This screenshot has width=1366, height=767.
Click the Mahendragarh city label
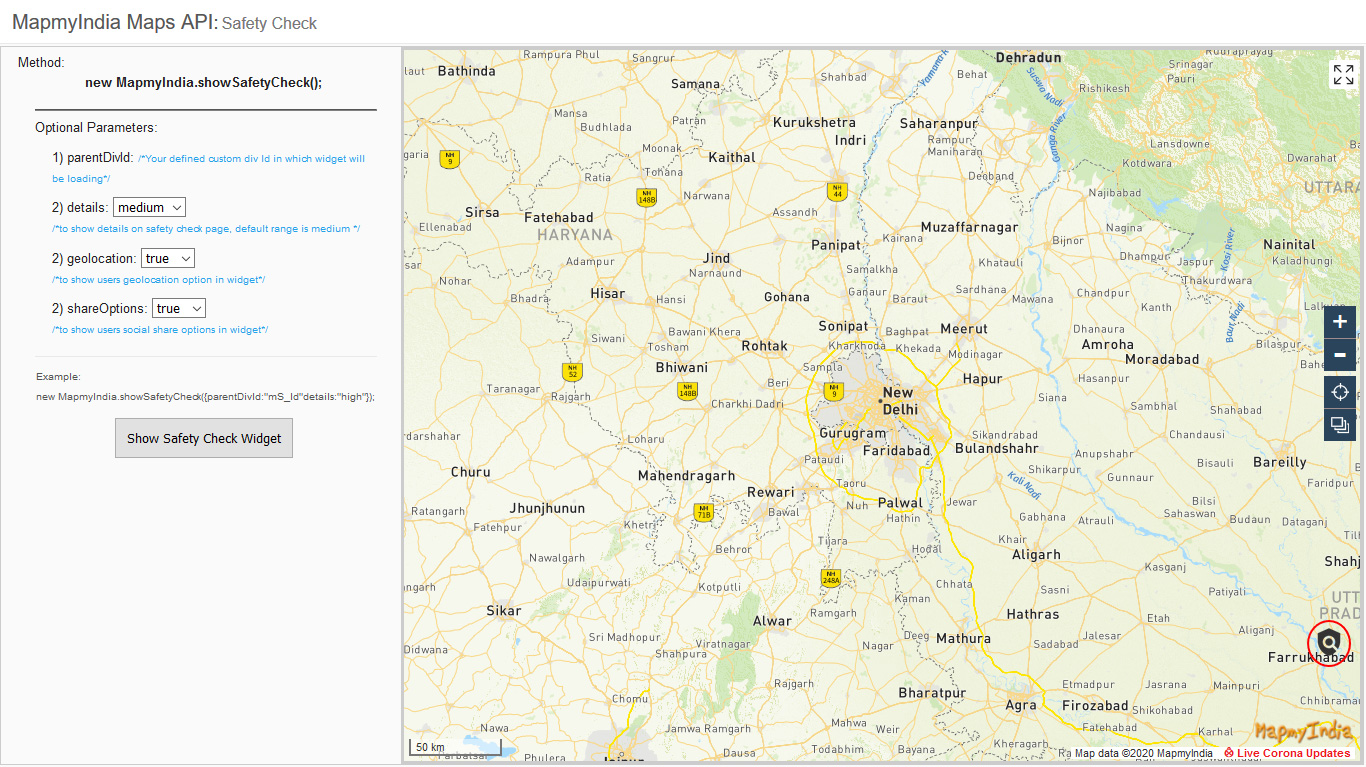pyautogui.click(x=687, y=476)
